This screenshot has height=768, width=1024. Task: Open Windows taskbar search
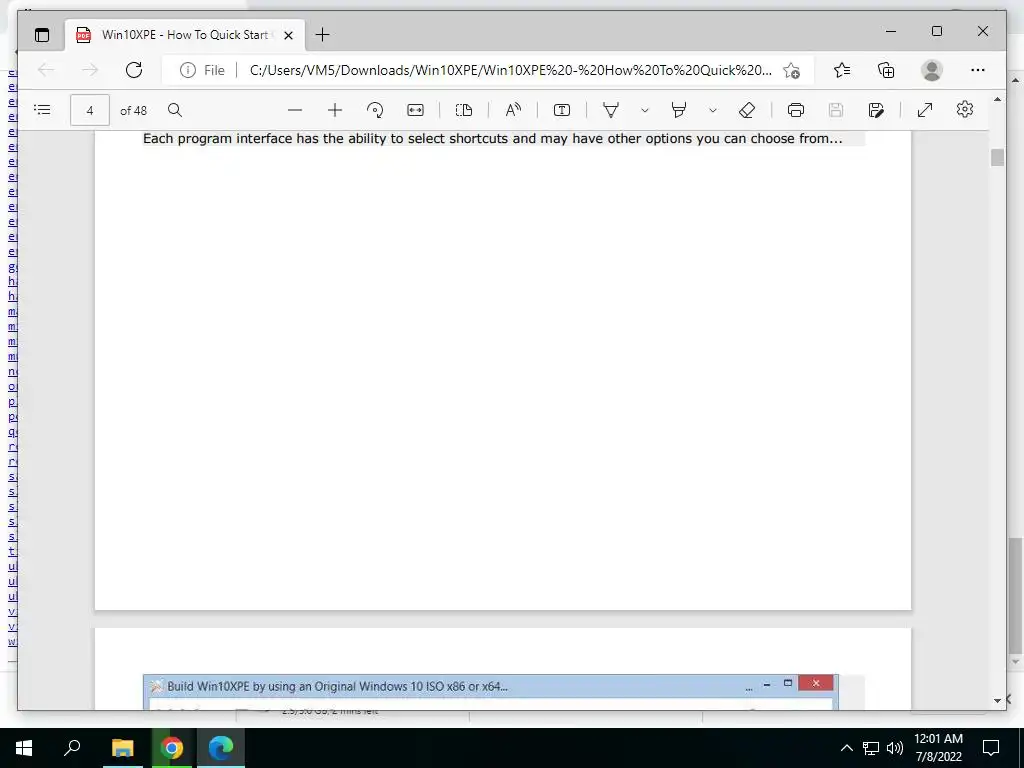coord(72,748)
